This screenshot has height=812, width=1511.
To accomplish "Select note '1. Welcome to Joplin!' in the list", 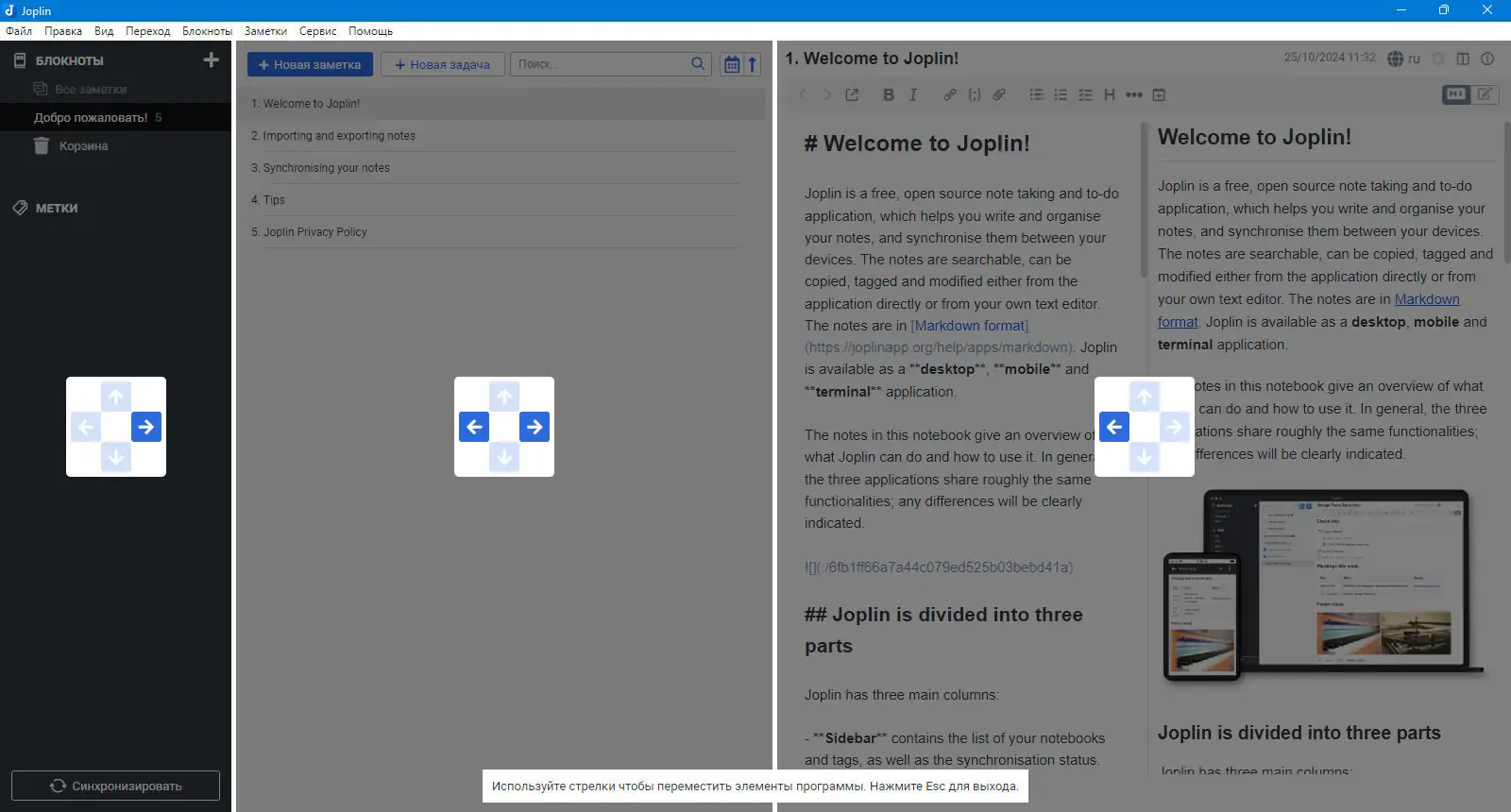I will pos(501,104).
